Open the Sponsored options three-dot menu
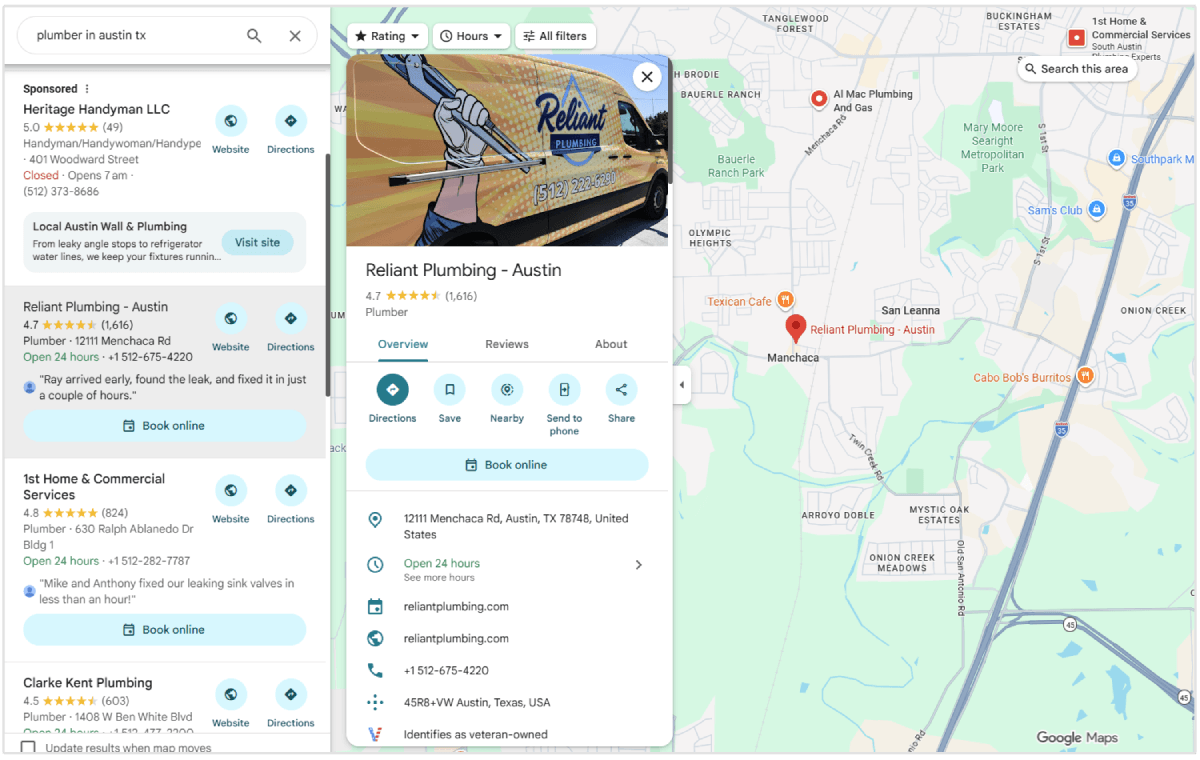Viewport: 1200px width, 760px height. (x=87, y=89)
